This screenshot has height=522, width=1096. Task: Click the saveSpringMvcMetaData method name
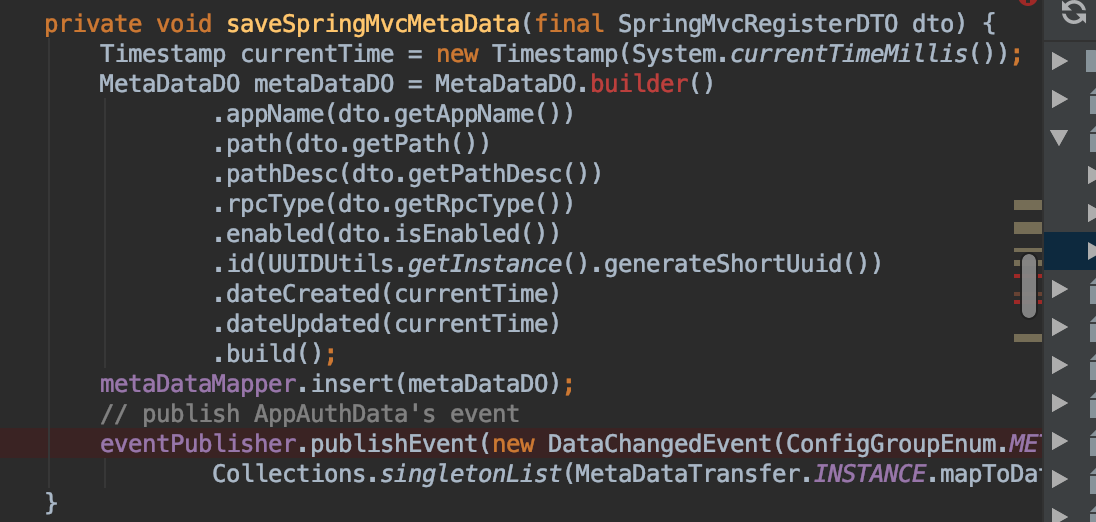tap(373, 24)
